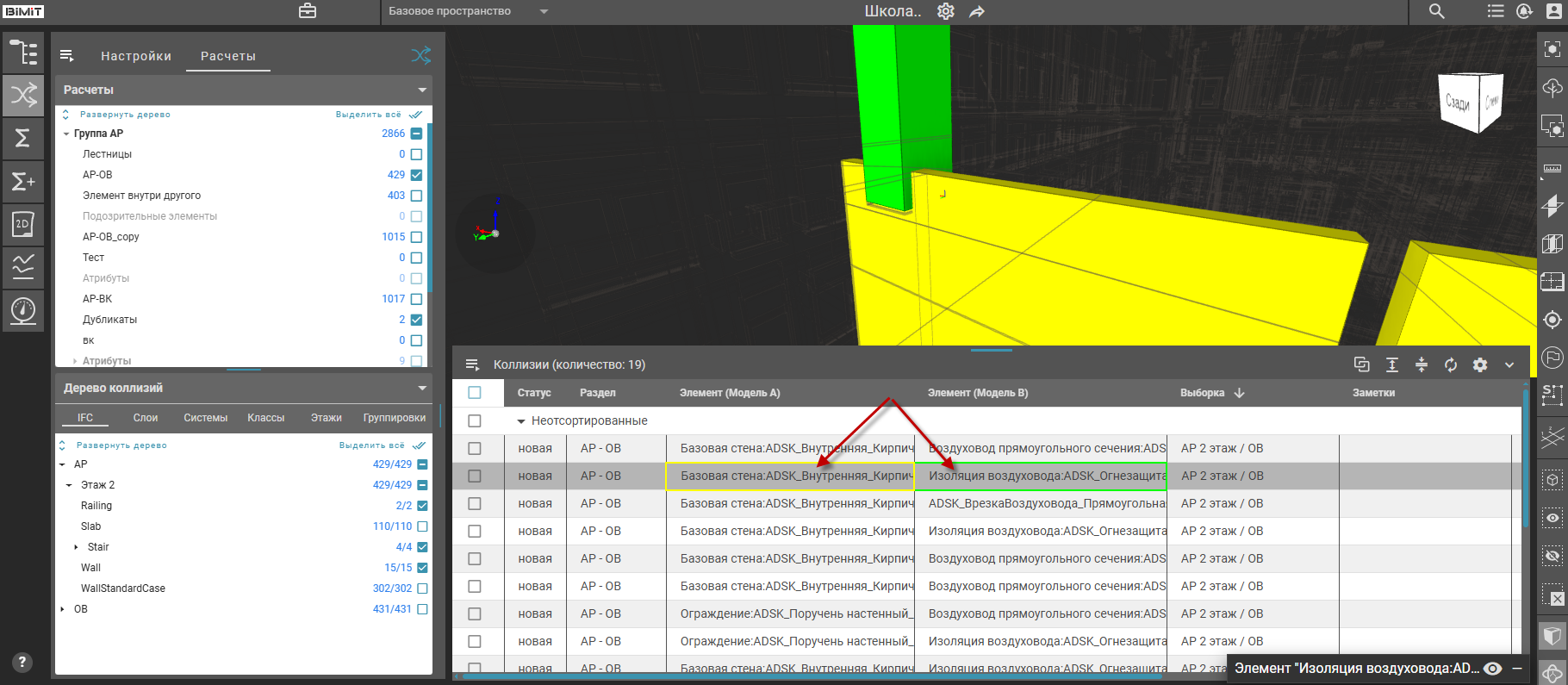This screenshot has height=685, width=1568.
Task: Open the 2D drawing view icon
Action: point(23,224)
